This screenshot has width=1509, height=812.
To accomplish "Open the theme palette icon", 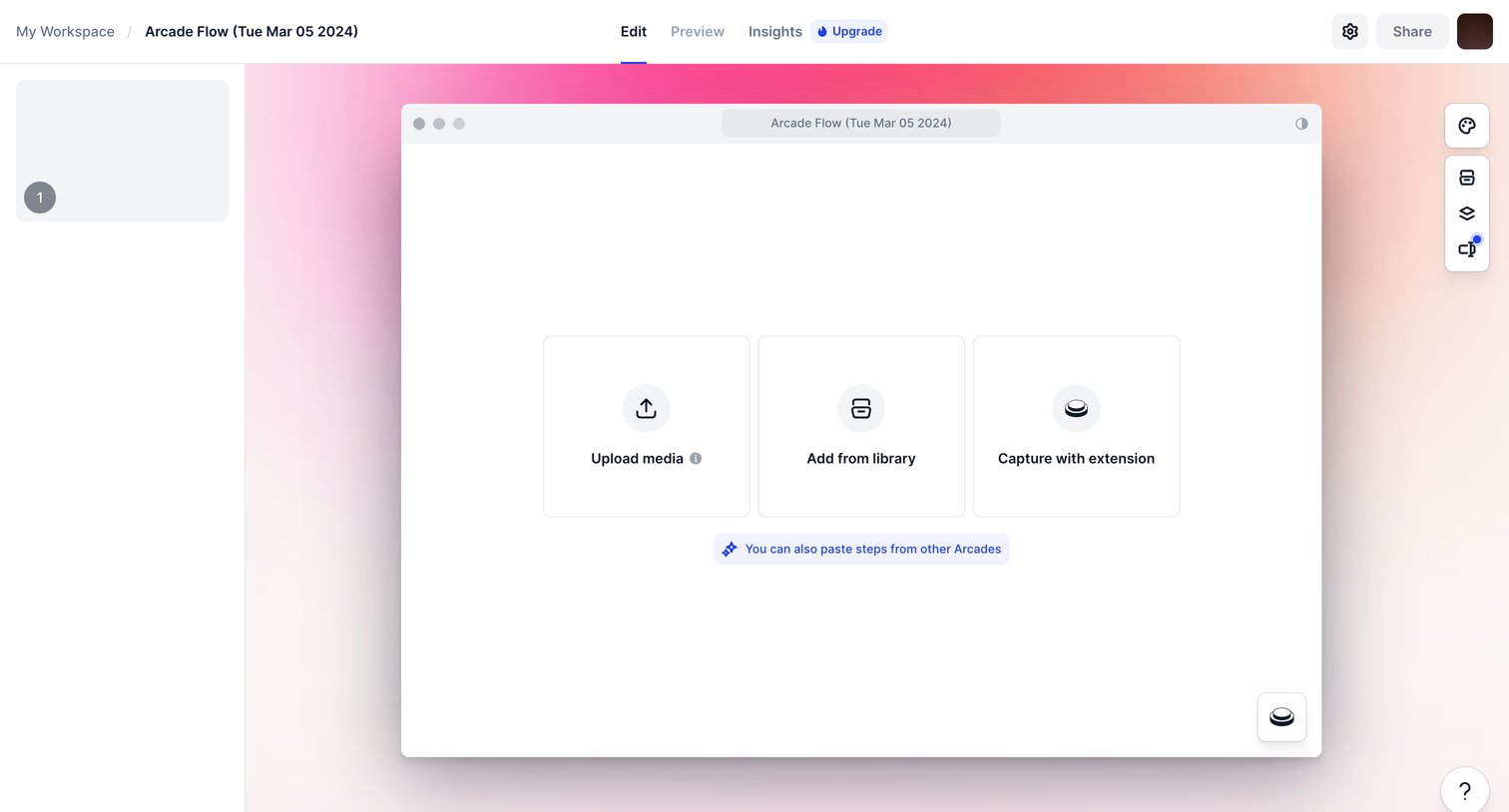I will point(1466,126).
